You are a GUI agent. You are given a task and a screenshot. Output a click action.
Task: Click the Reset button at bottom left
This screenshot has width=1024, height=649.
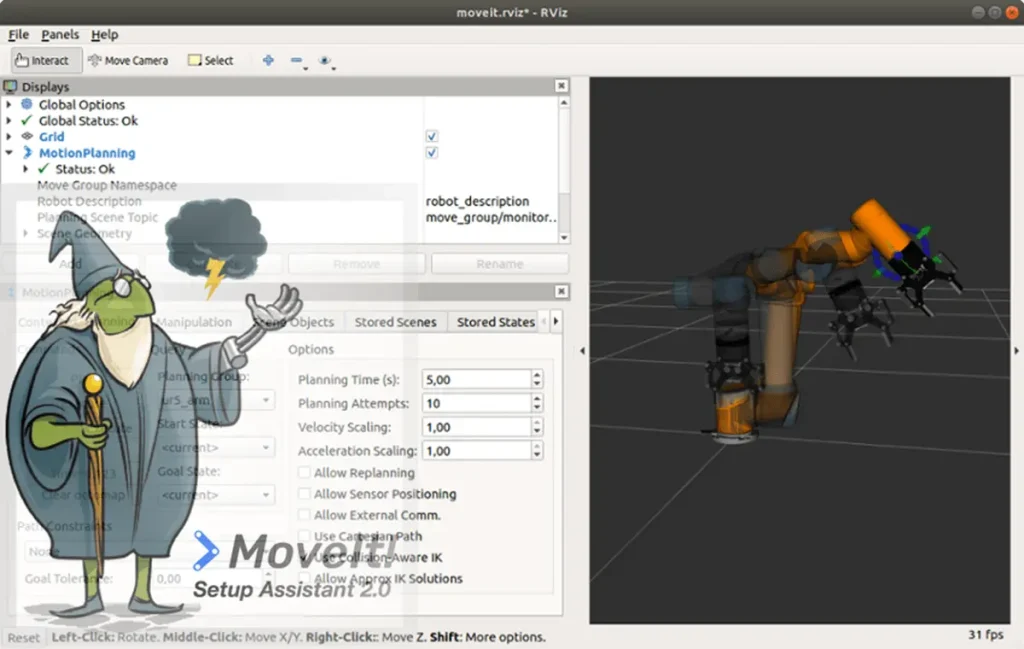pyautogui.click(x=23, y=636)
